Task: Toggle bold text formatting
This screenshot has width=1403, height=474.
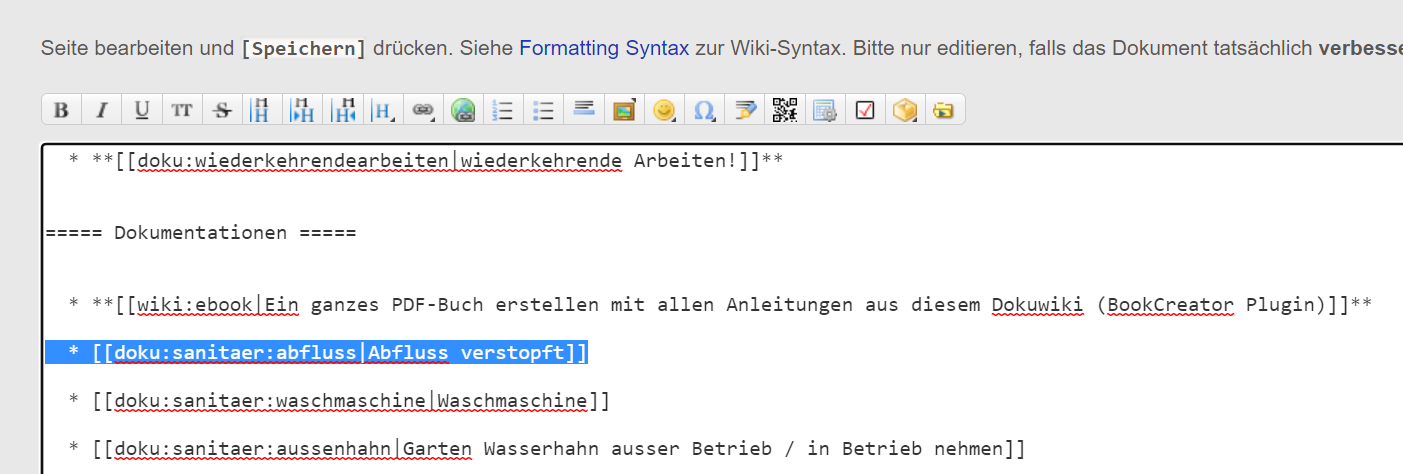Action: tap(61, 110)
